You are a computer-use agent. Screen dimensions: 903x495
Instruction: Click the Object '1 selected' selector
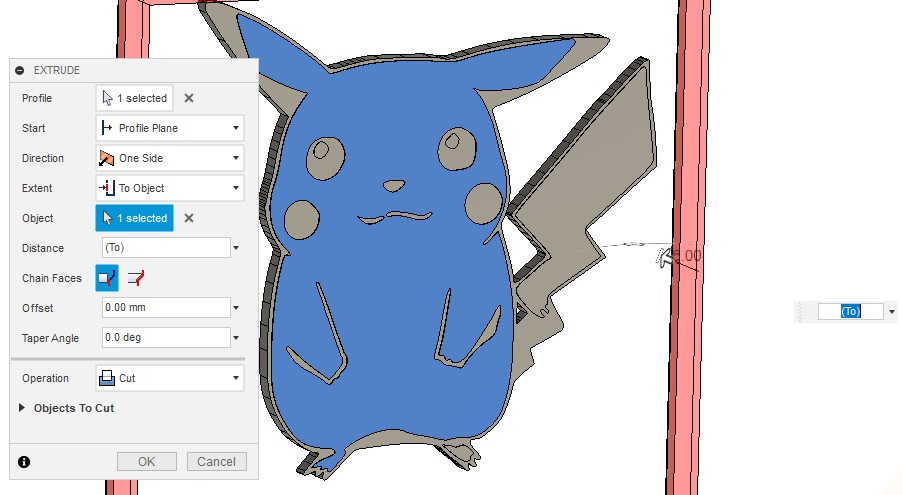point(134,218)
